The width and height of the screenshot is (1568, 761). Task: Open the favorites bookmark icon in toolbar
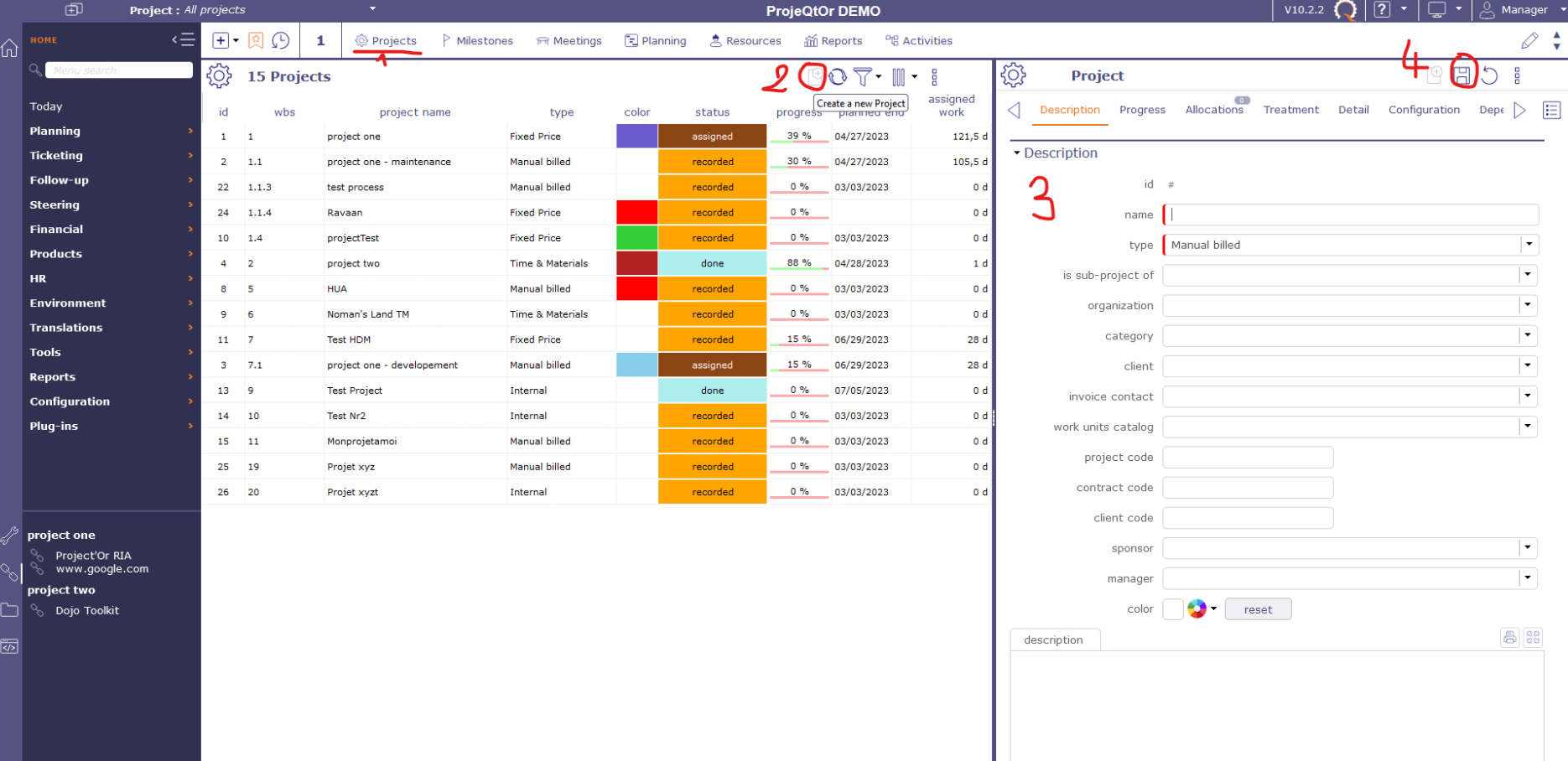click(256, 40)
